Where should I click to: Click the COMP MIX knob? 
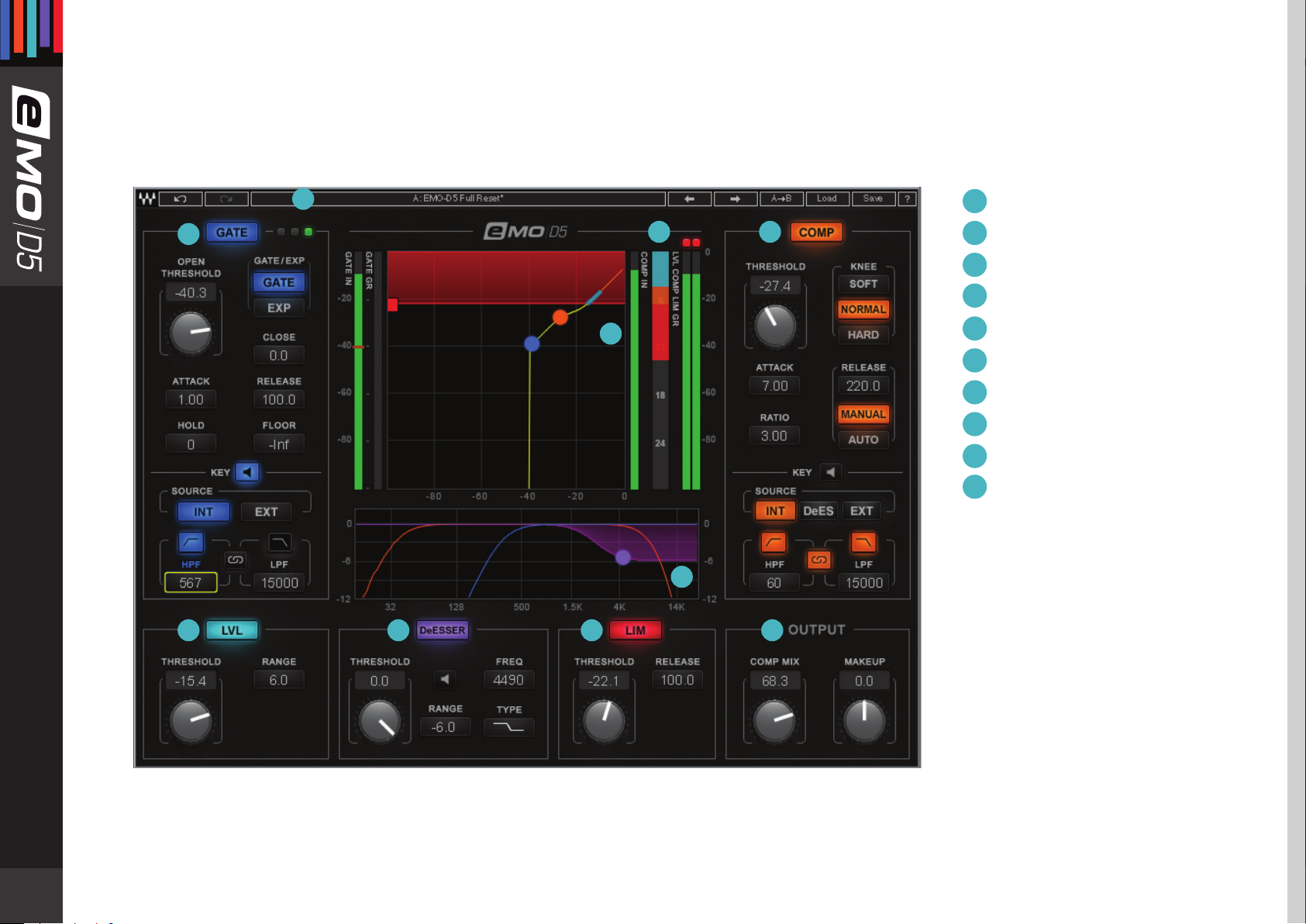[775, 721]
